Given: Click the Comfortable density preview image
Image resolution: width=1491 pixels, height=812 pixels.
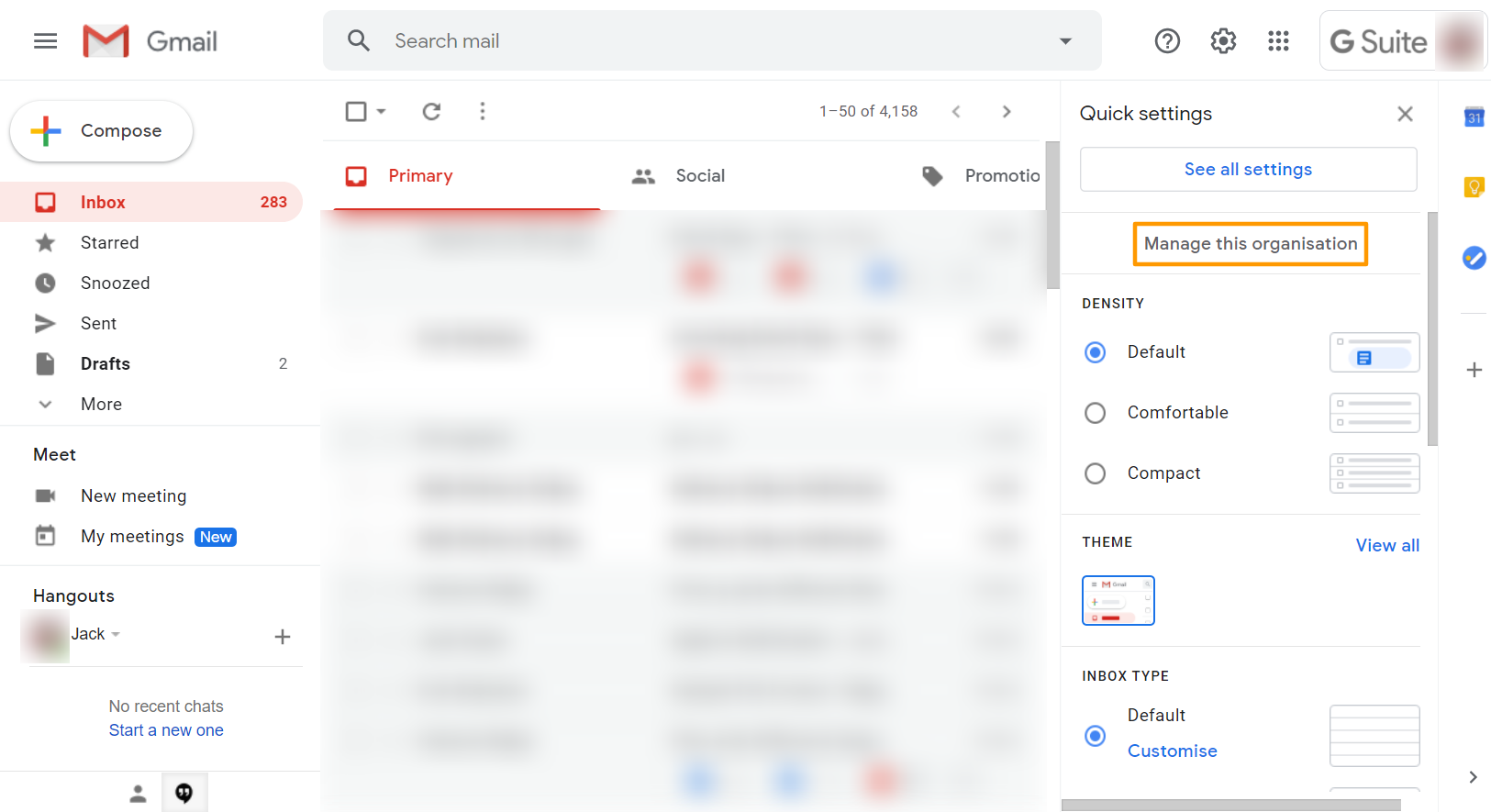Looking at the screenshot, I should (x=1374, y=413).
